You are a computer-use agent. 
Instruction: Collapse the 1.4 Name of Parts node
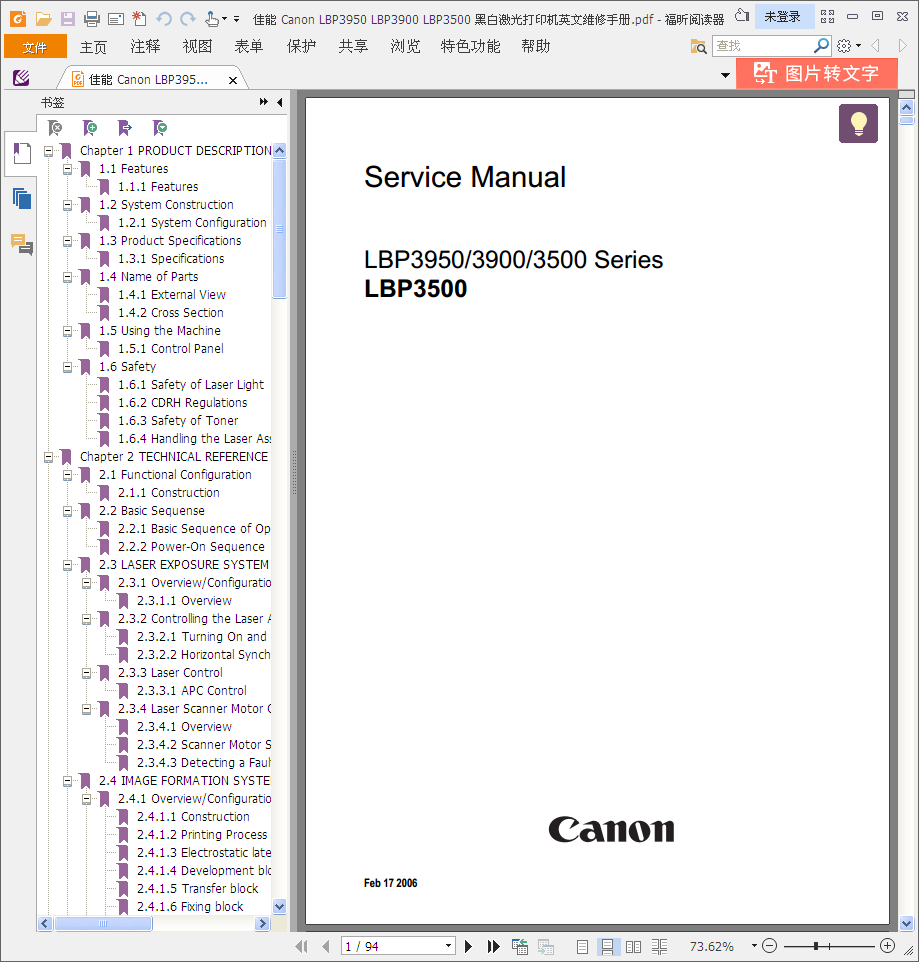point(67,277)
